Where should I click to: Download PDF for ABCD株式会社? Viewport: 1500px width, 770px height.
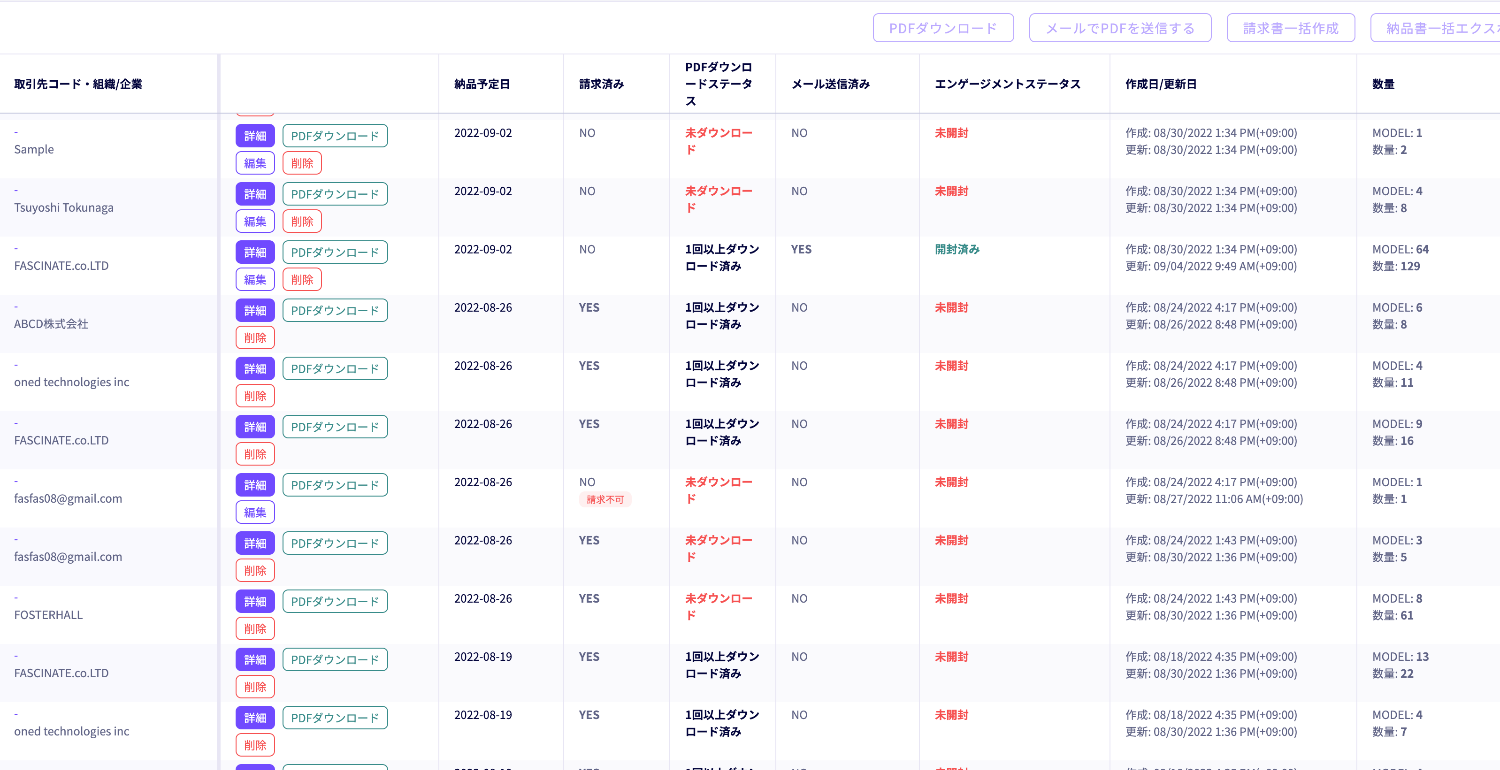pos(335,310)
